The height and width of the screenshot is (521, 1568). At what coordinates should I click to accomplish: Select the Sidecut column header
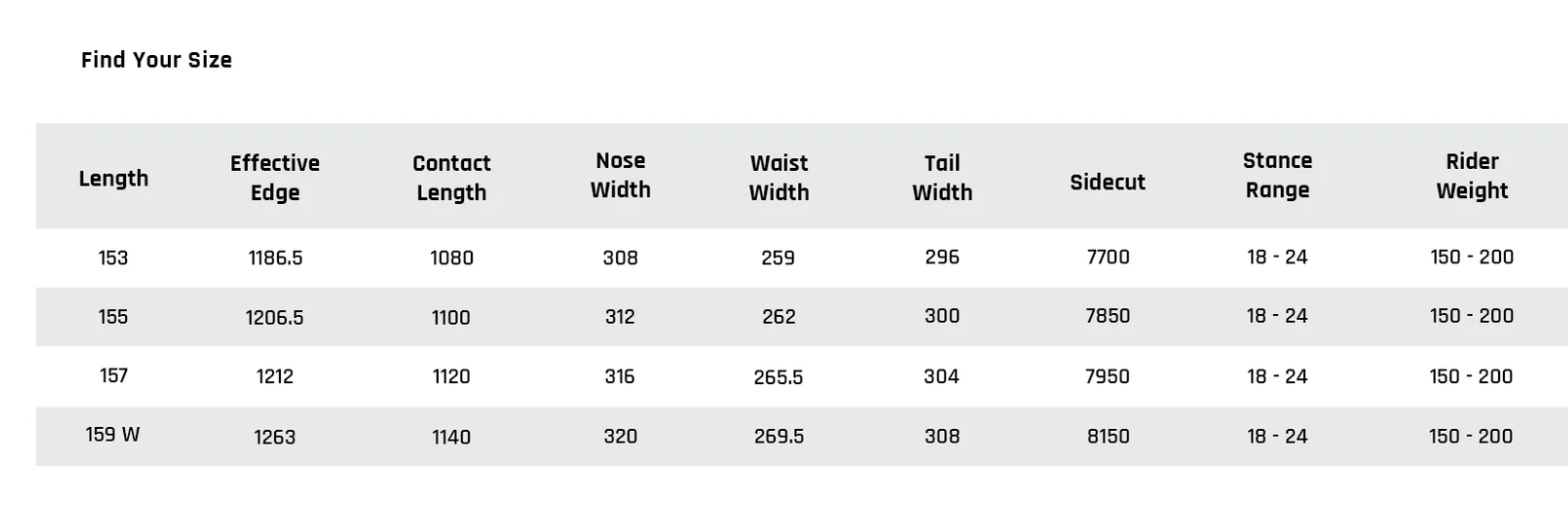point(1107,182)
